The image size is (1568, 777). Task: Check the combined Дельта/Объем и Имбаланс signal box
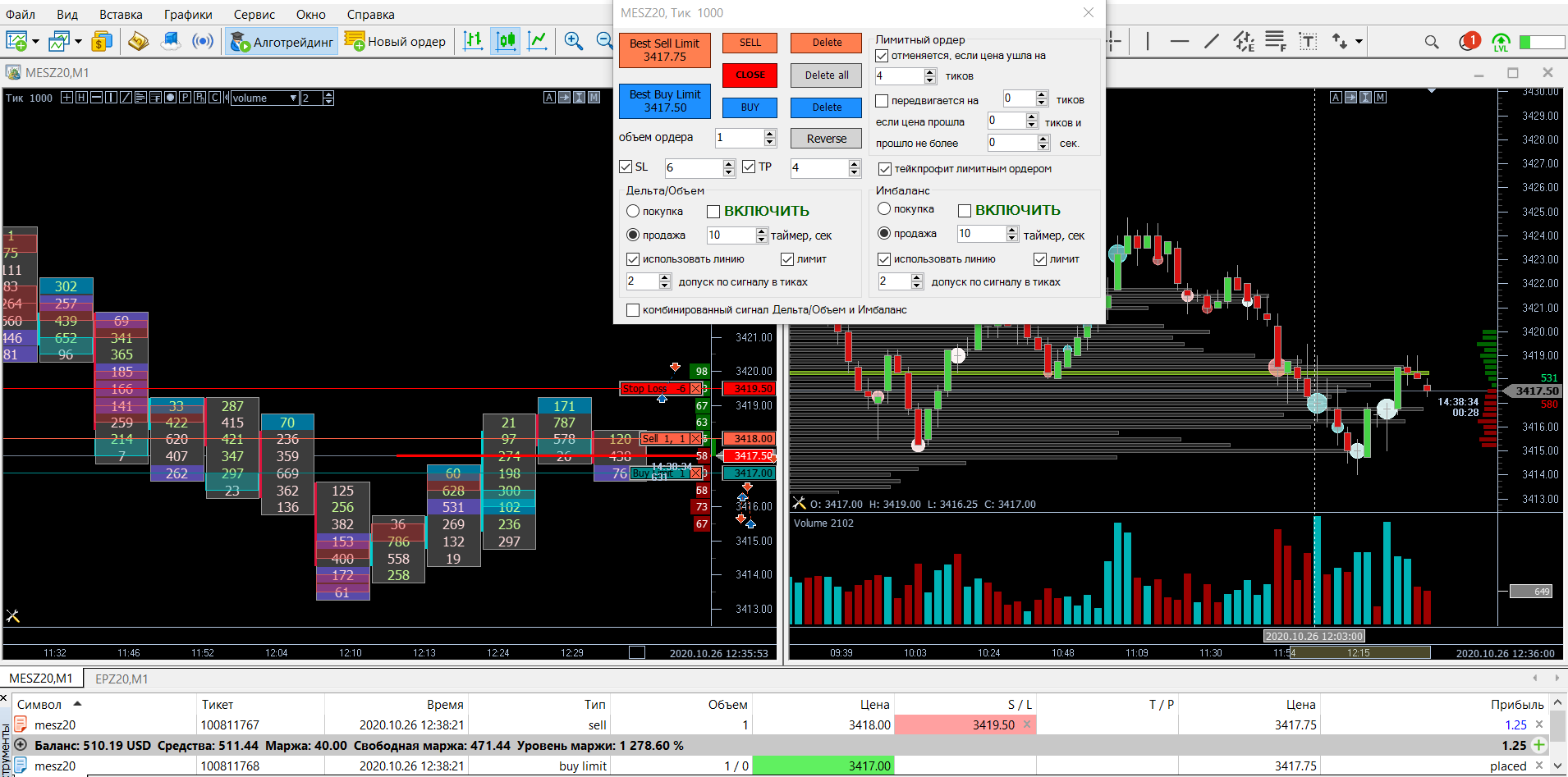coord(633,310)
